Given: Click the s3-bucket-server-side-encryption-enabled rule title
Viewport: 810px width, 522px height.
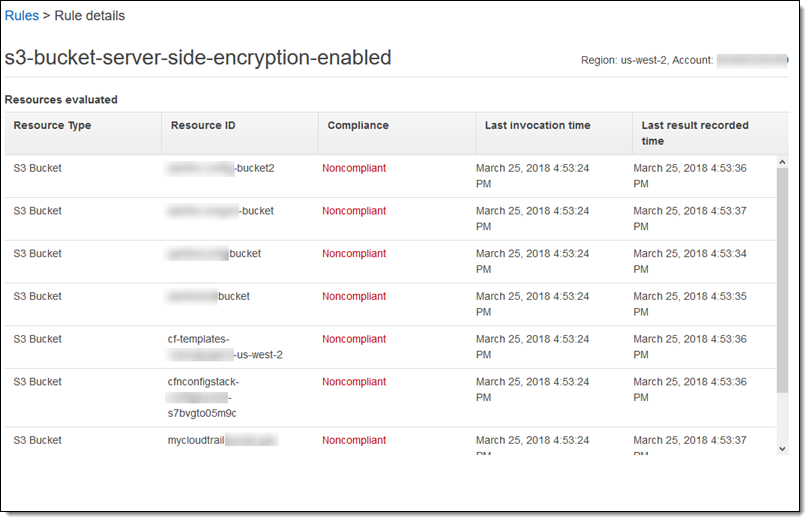Looking at the screenshot, I should tap(198, 58).
